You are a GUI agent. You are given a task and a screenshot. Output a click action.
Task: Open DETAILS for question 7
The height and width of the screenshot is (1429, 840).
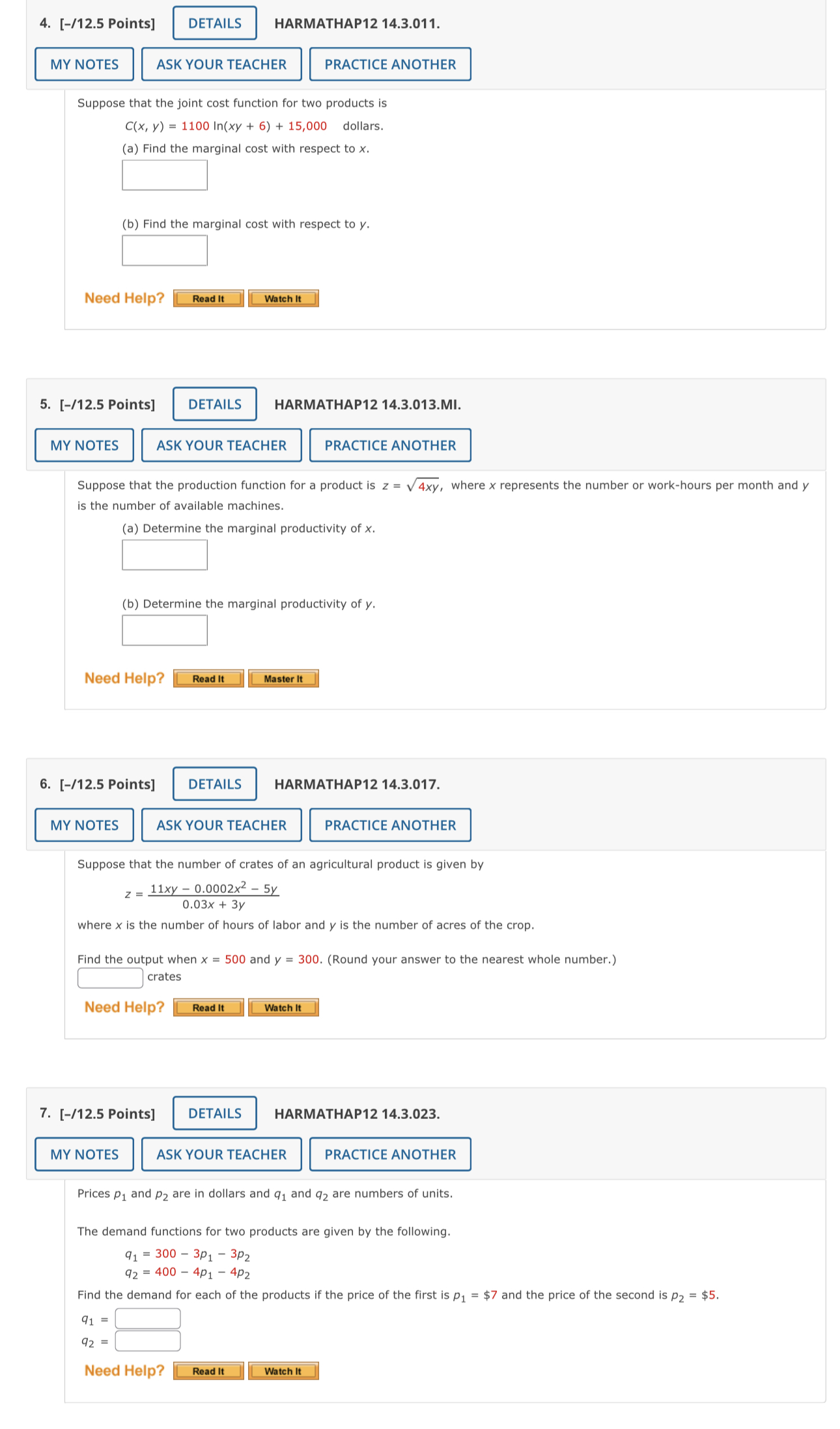click(214, 1114)
